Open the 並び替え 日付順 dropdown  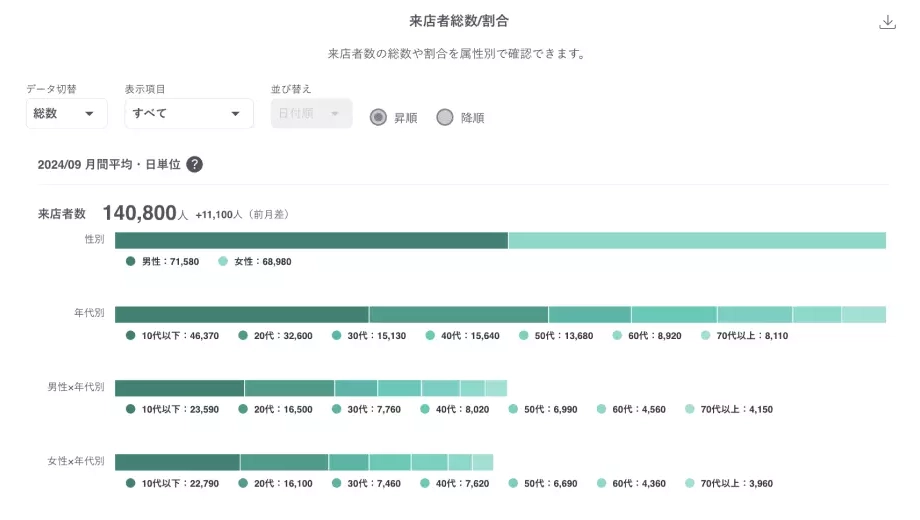click(311, 113)
